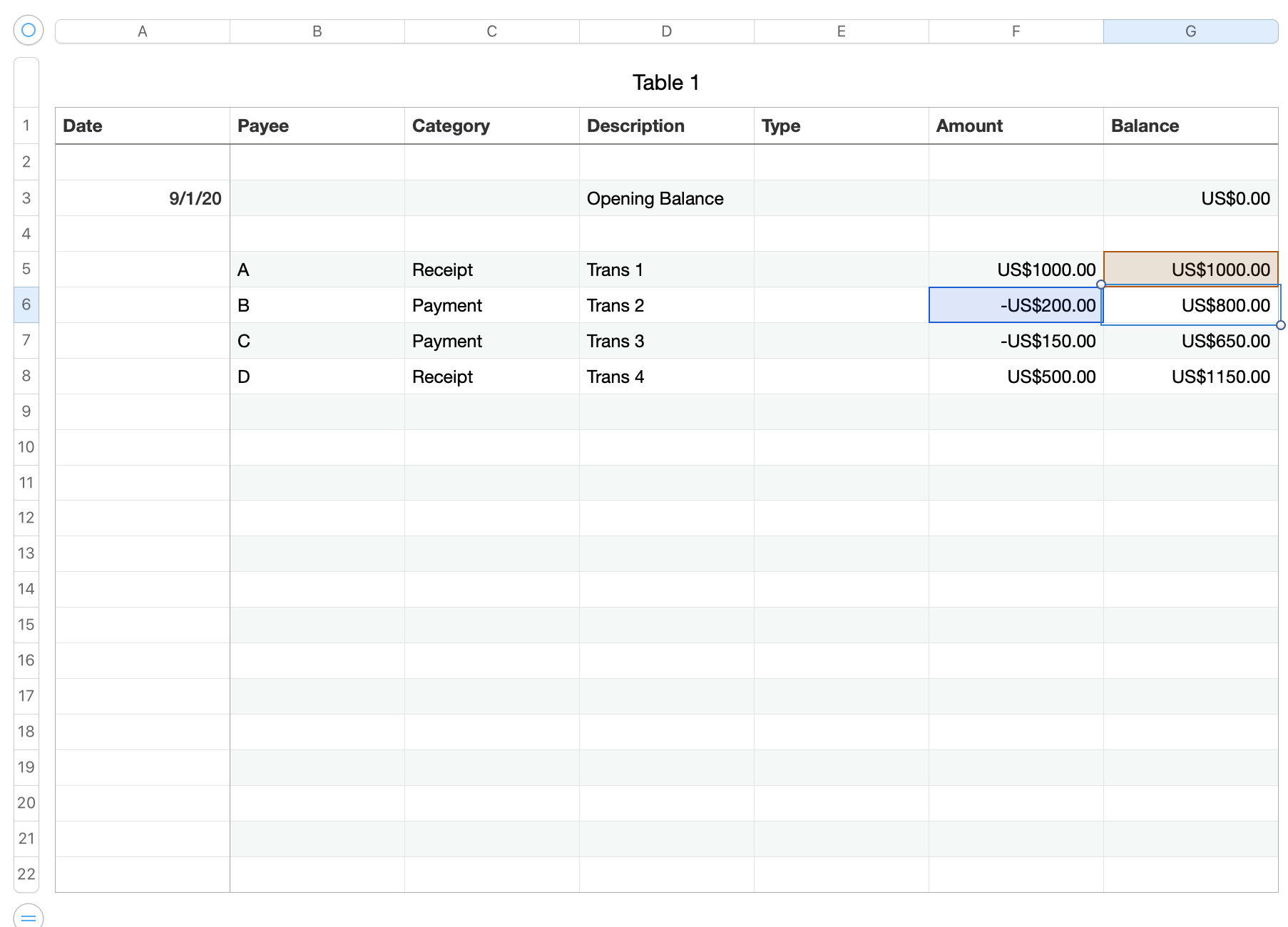Screen dimensions: 1288x927
Task: Select the Balance header cell
Action: click(x=1191, y=126)
